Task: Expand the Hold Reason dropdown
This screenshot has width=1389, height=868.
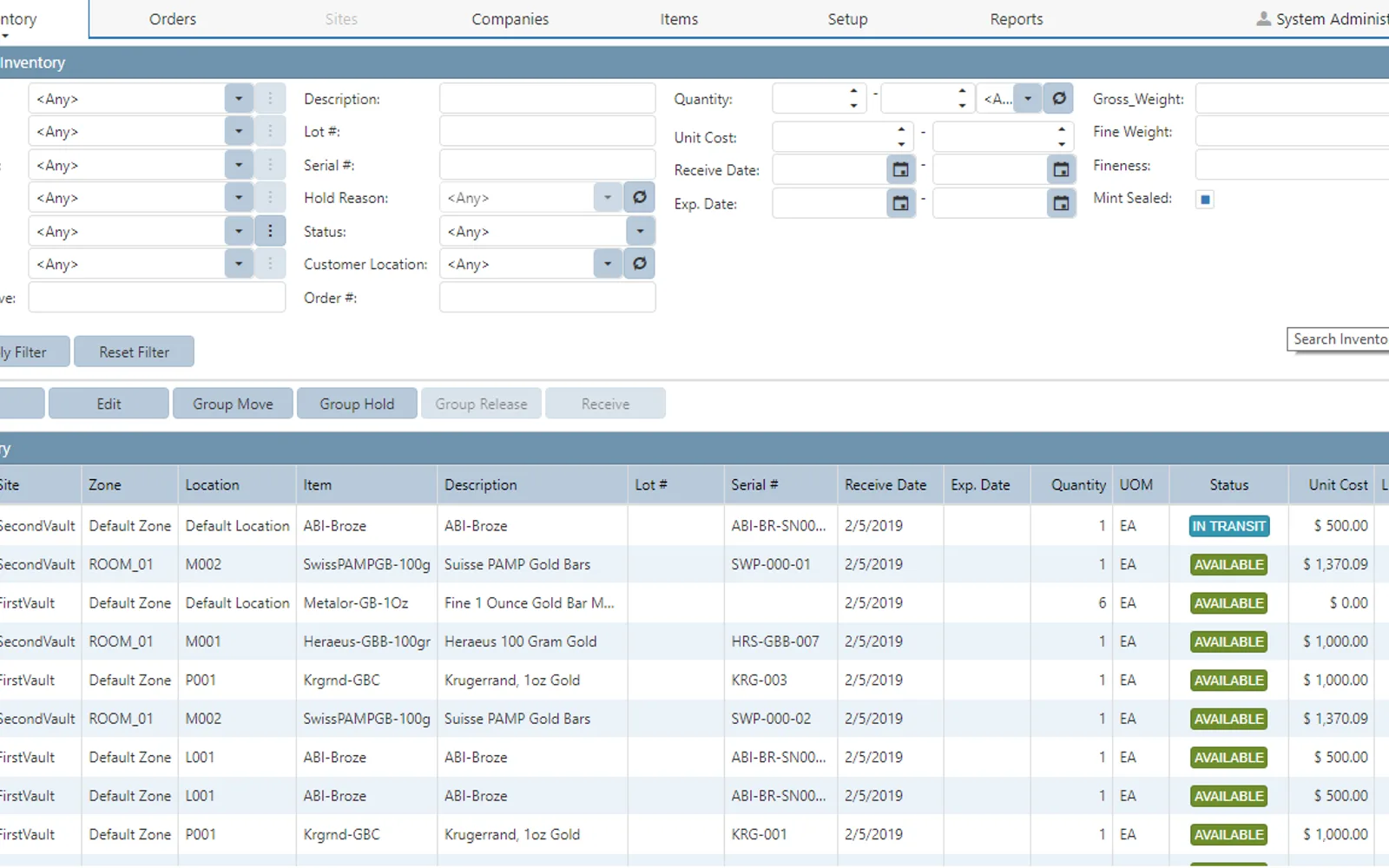Action: [608, 198]
